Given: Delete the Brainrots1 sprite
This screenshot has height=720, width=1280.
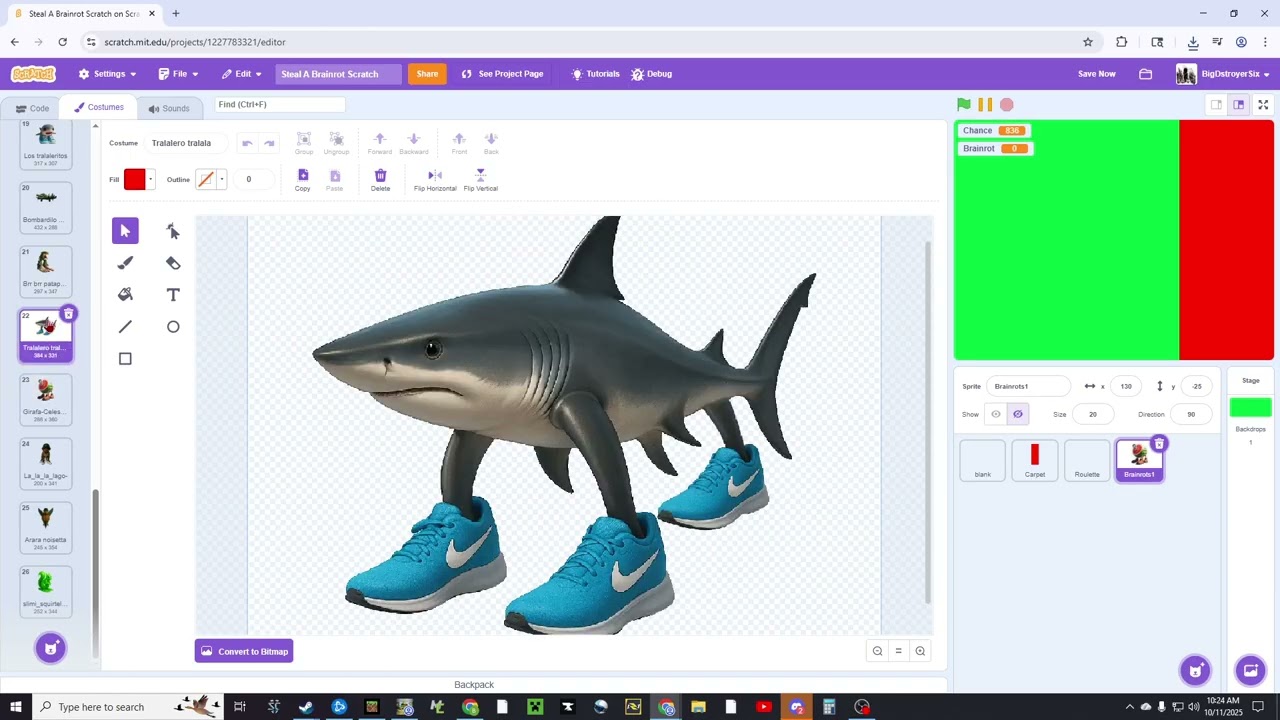Looking at the screenshot, I should [1159, 444].
